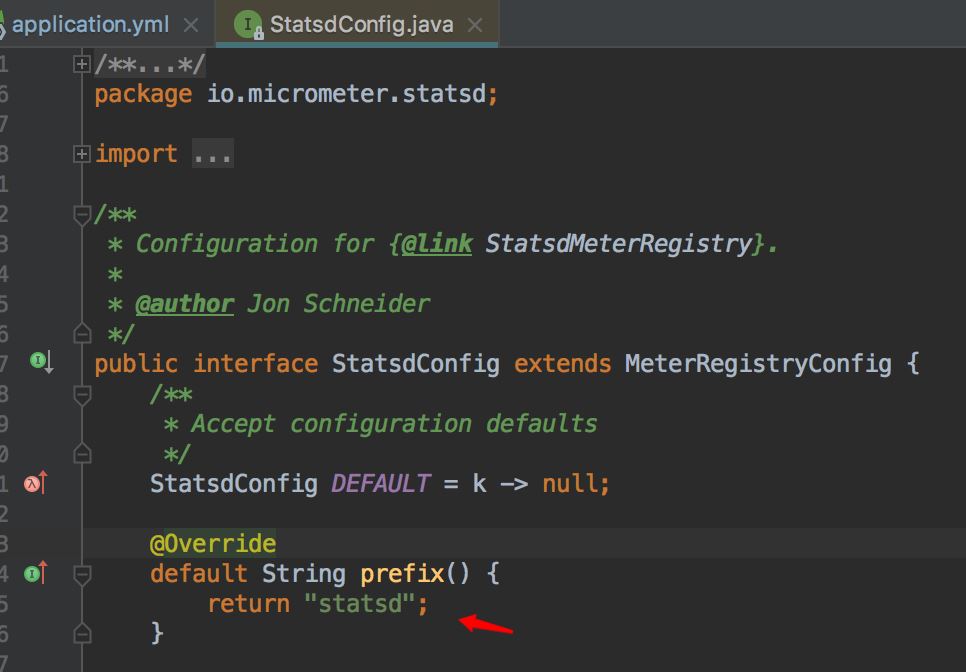
Task: Expand the folded import block using plus marker
Action: 82,154
